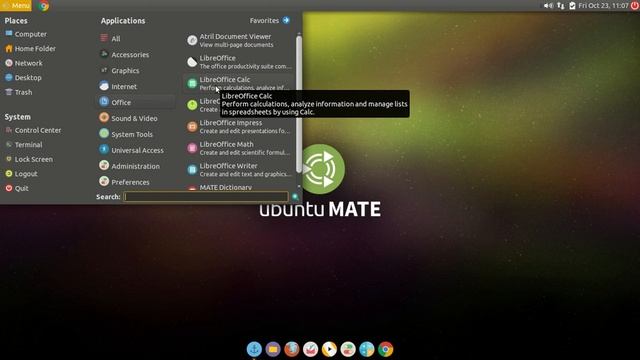Open the file manager from dock
The height and width of the screenshot is (360, 640).
tap(273, 349)
